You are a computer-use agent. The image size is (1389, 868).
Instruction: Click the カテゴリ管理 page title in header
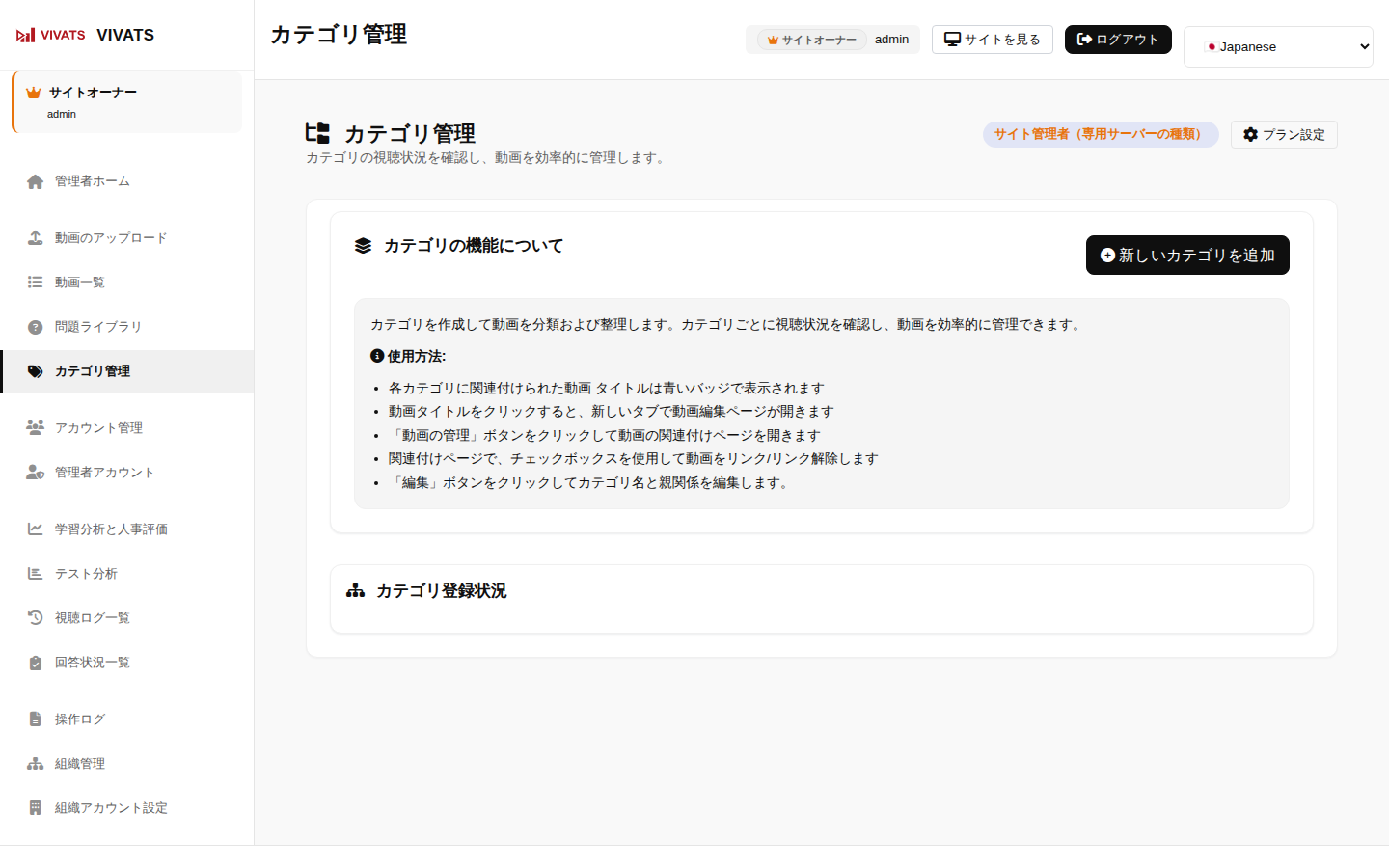[339, 35]
